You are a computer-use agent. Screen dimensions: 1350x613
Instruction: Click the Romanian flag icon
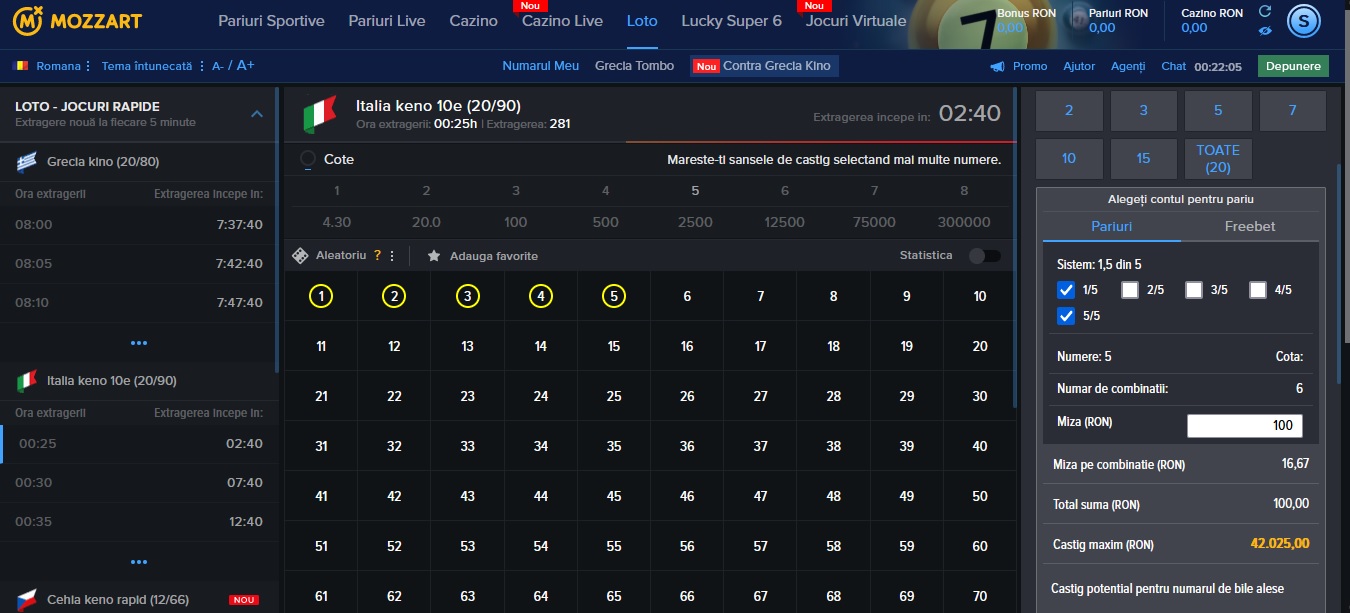click(x=22, y=66)
